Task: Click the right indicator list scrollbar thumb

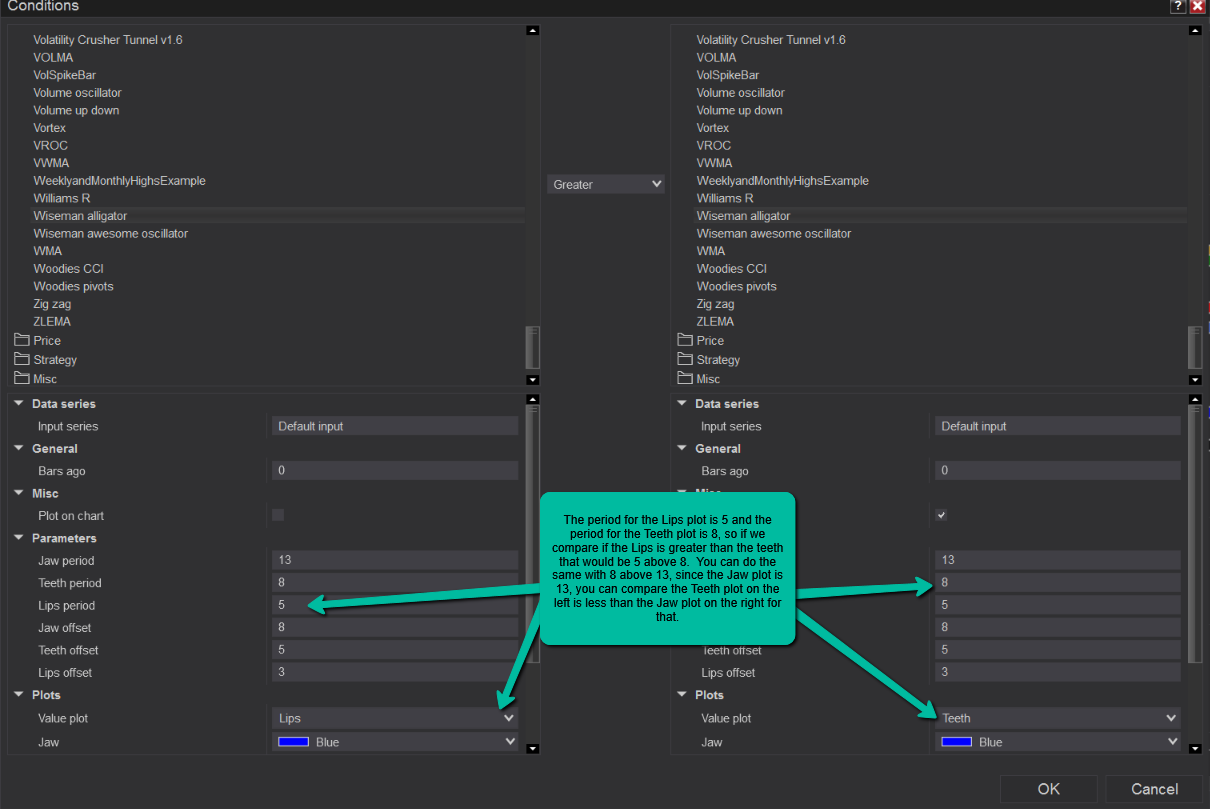Action: tap(1195, 348)
